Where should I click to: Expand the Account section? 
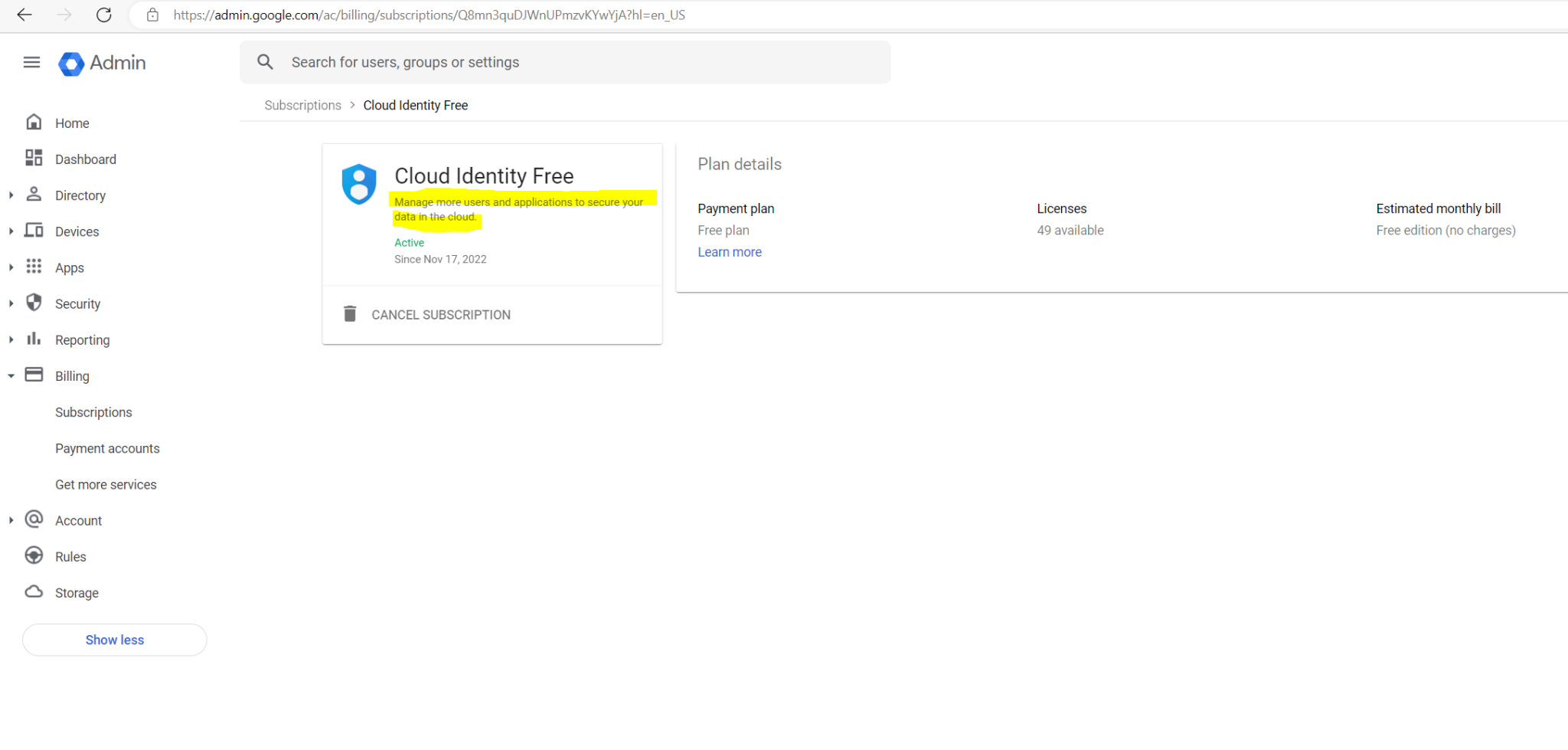coord(11,519)
